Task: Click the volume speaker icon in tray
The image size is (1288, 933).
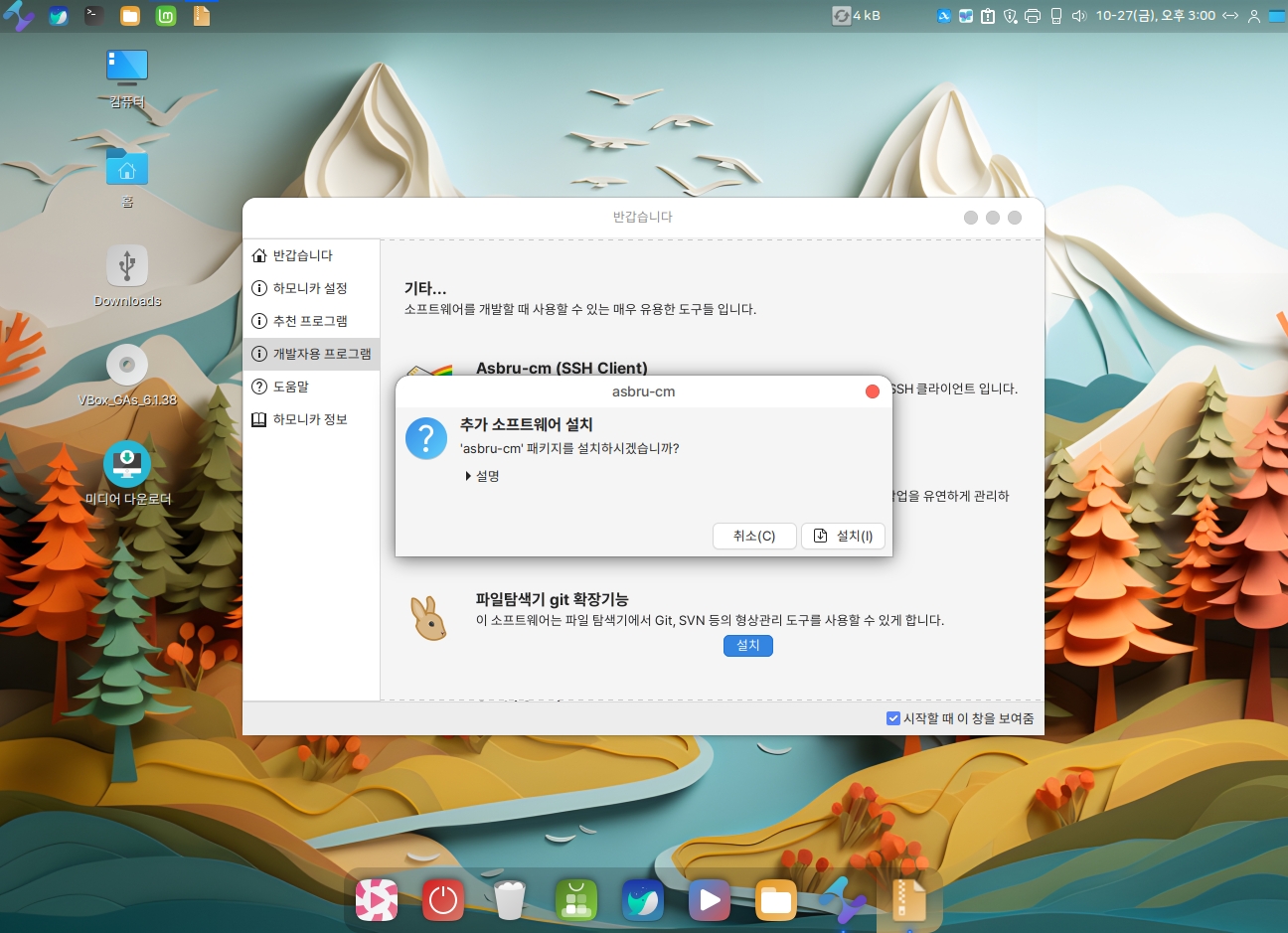Action: click(1079, 16)
